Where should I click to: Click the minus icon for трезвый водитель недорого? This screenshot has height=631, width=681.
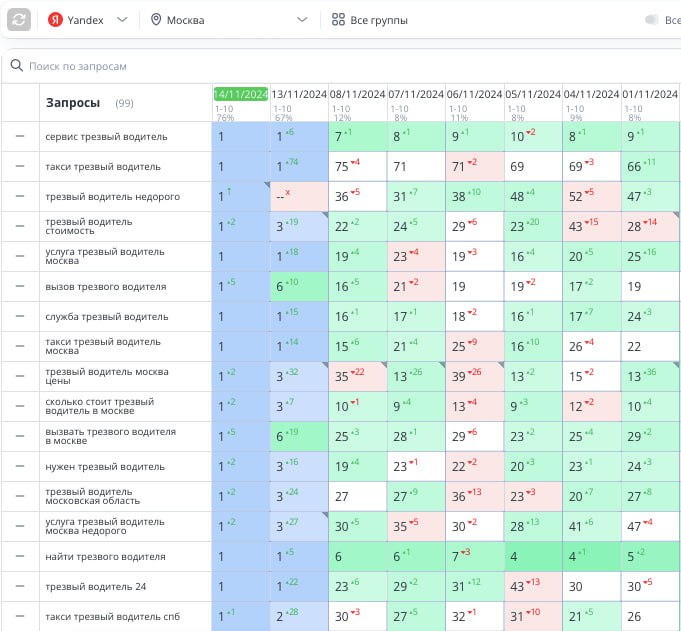coord(20,196)
